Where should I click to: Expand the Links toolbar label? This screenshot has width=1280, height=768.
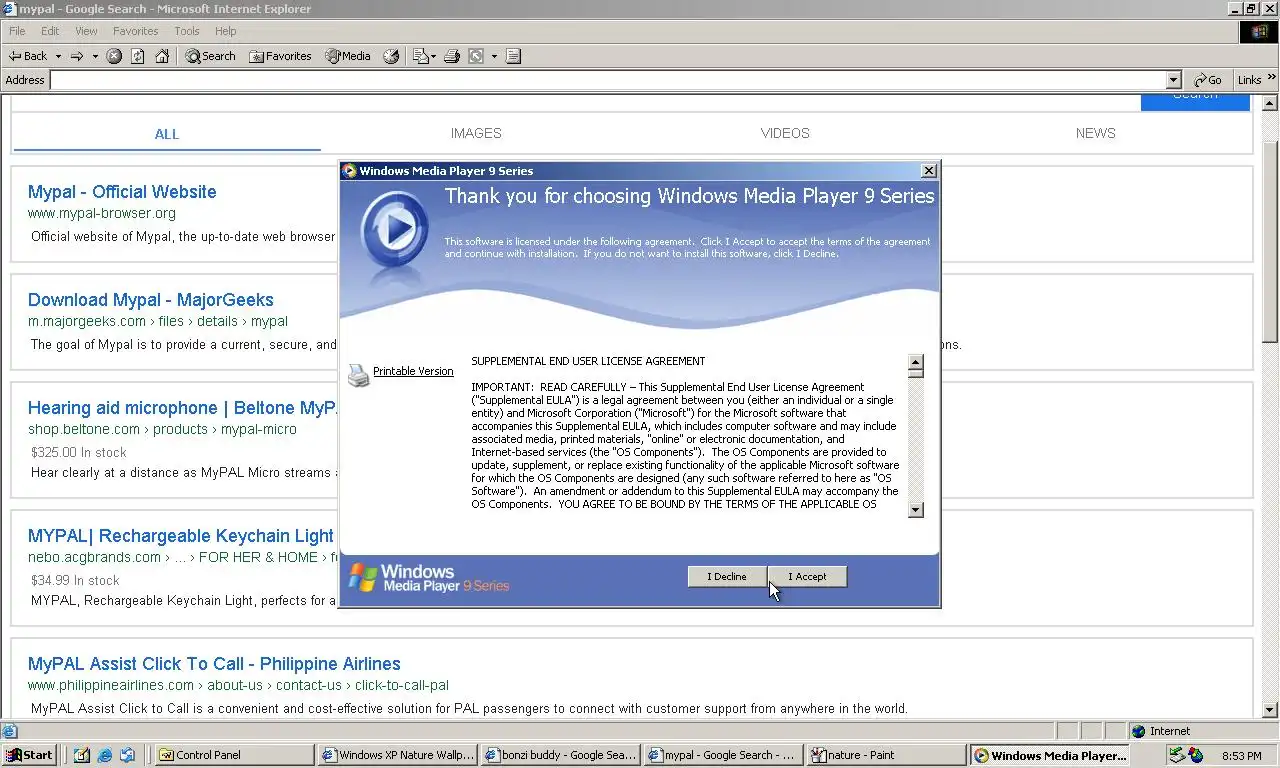(1249, 80)
